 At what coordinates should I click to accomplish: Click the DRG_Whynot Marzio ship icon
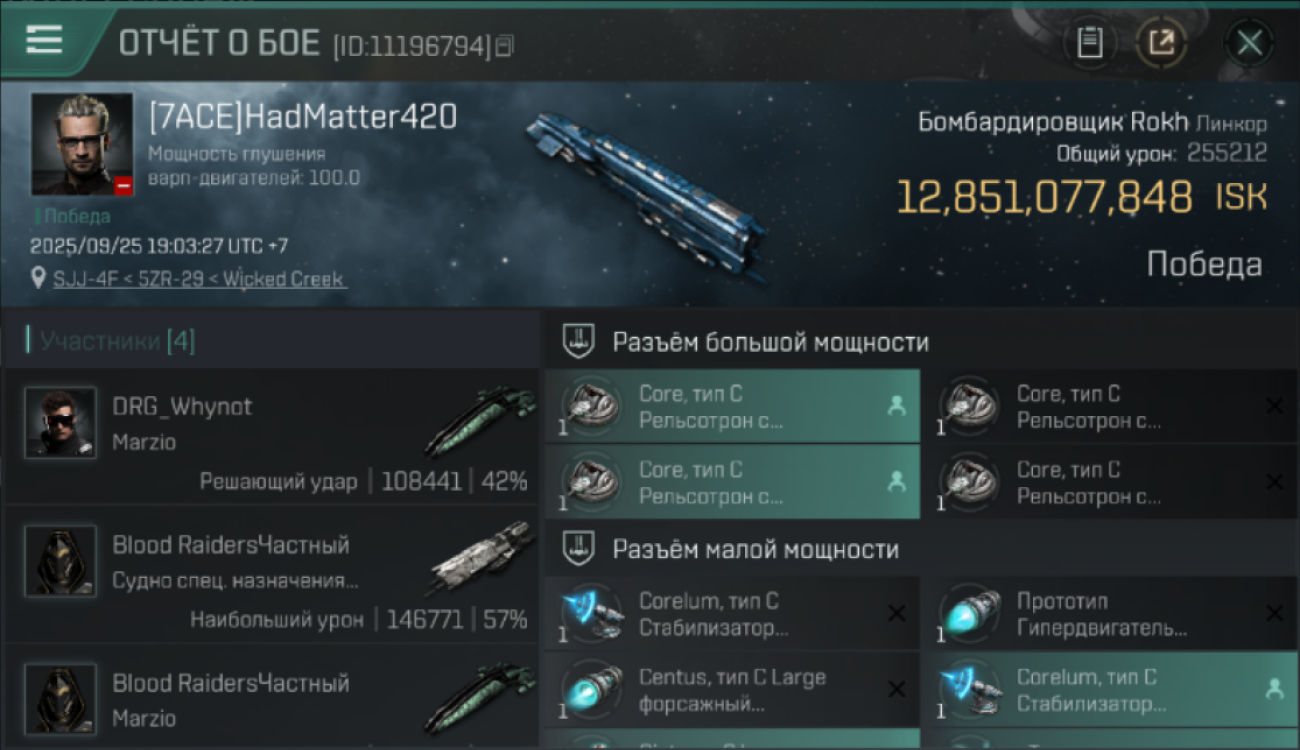click(x=481, y=420)
